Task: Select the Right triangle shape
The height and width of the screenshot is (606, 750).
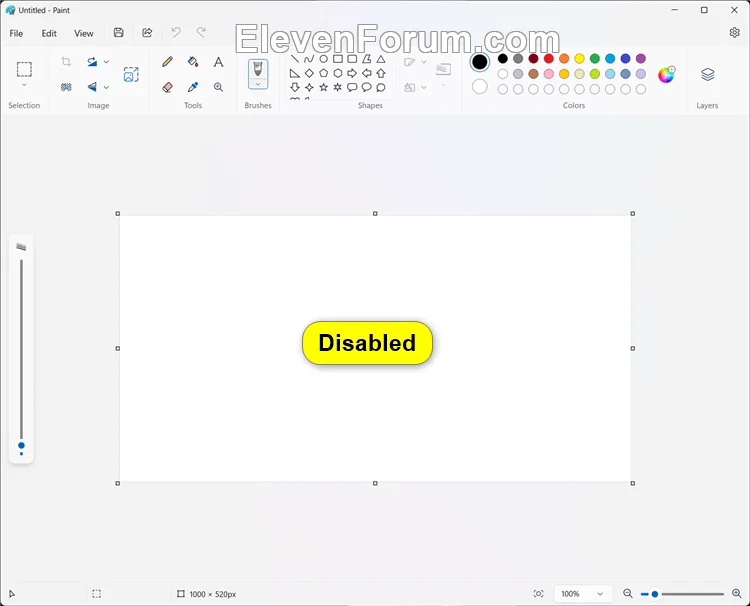Action: click(295, 73)
